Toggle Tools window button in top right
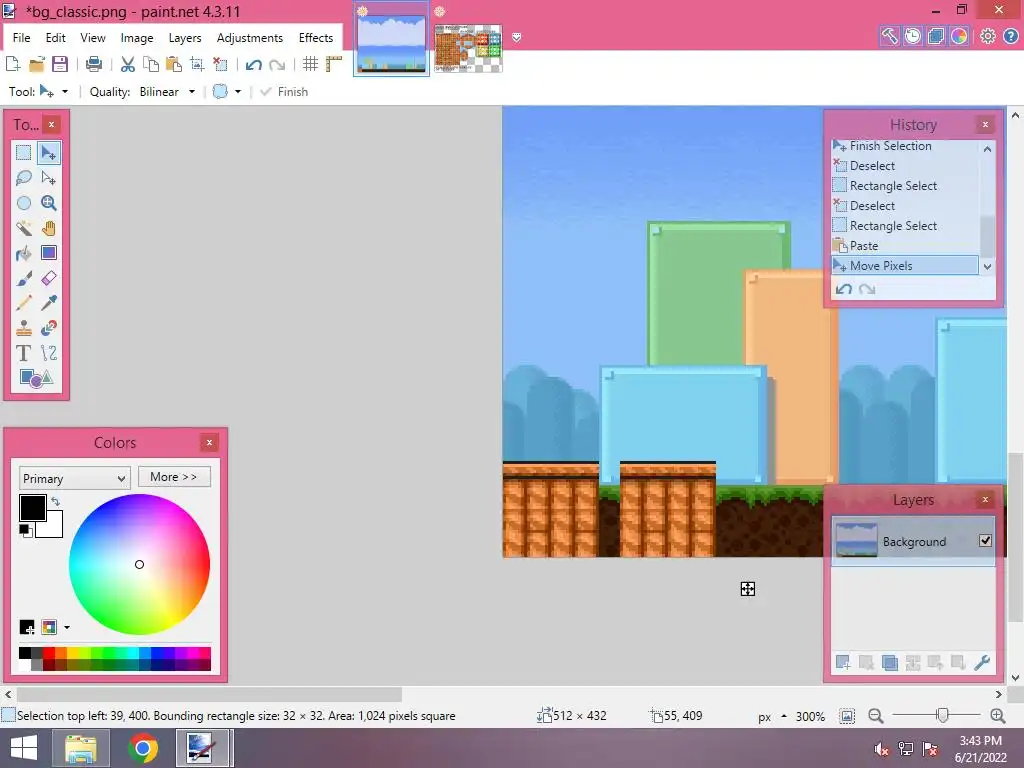 [889, 36]
